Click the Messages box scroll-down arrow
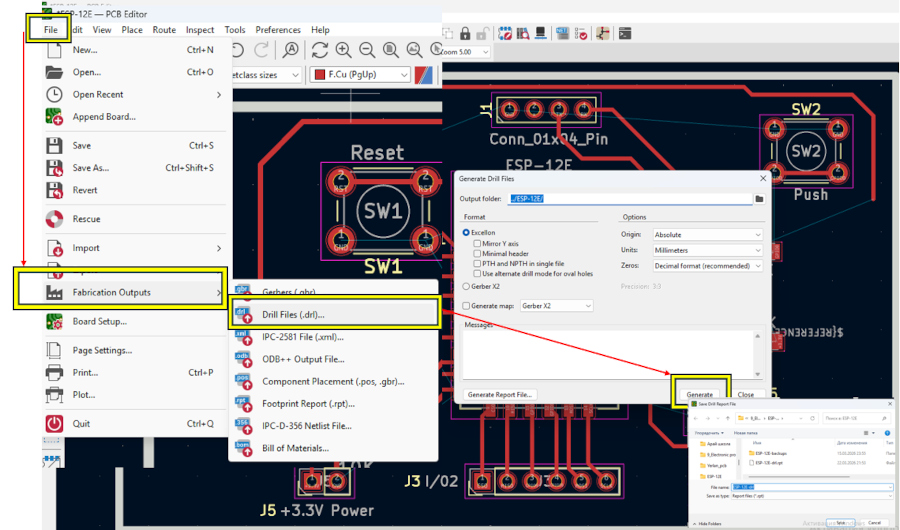The height and width of the screenshot is (530, 900). click(758, 374)
